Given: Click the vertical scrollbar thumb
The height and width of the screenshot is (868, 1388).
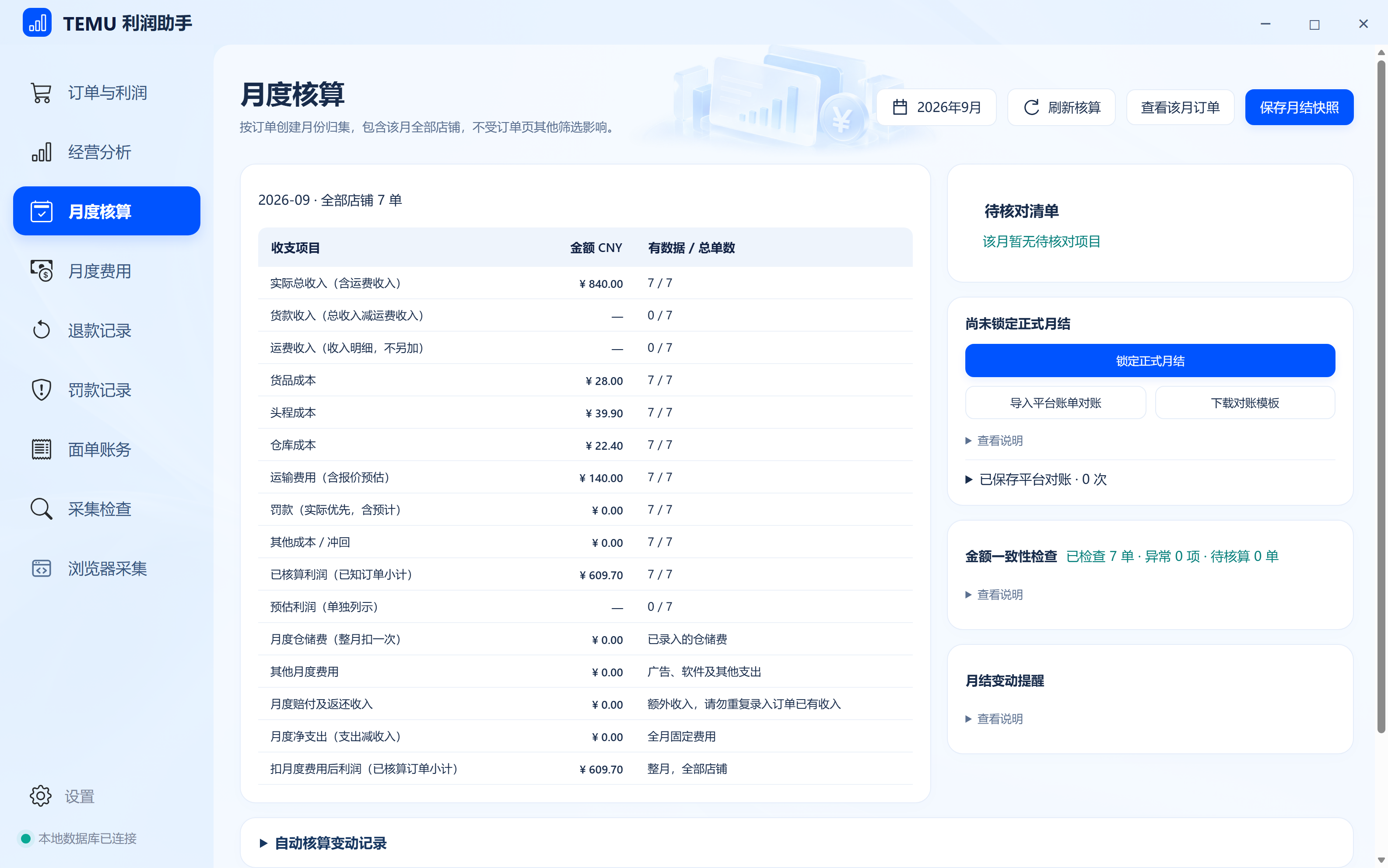Looking at the screenshot, I should point(1381,396).
